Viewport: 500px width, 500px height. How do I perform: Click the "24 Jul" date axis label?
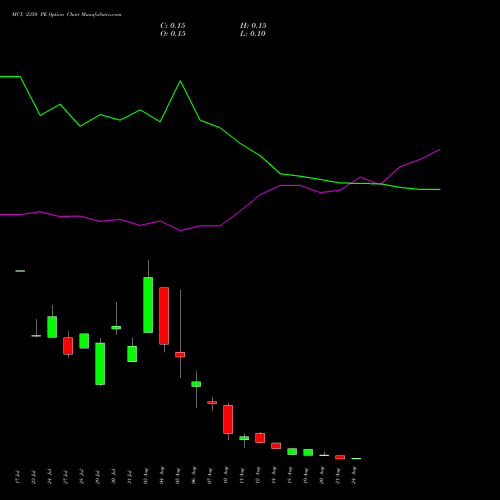click(50, 477)
